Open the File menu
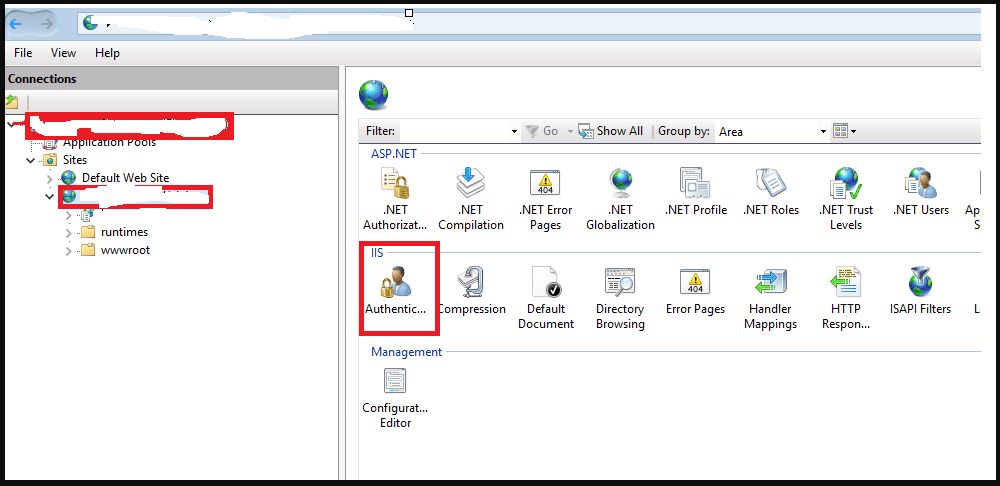1000x486 pixels. click(23, 53)
